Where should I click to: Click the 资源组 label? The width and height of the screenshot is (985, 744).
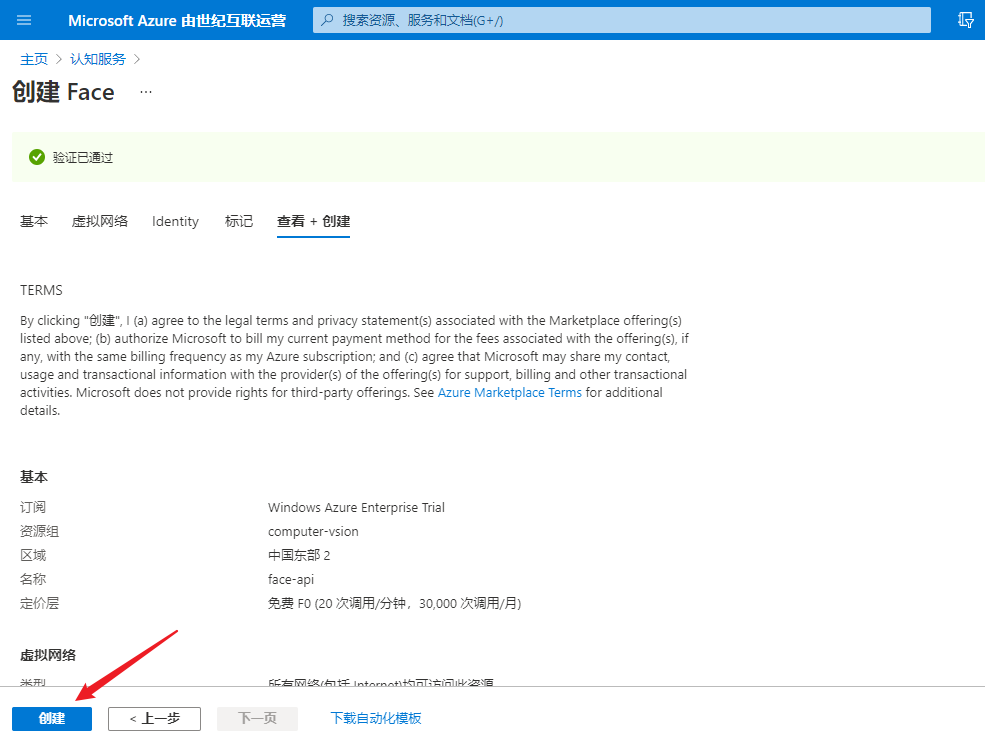point(40,532)
